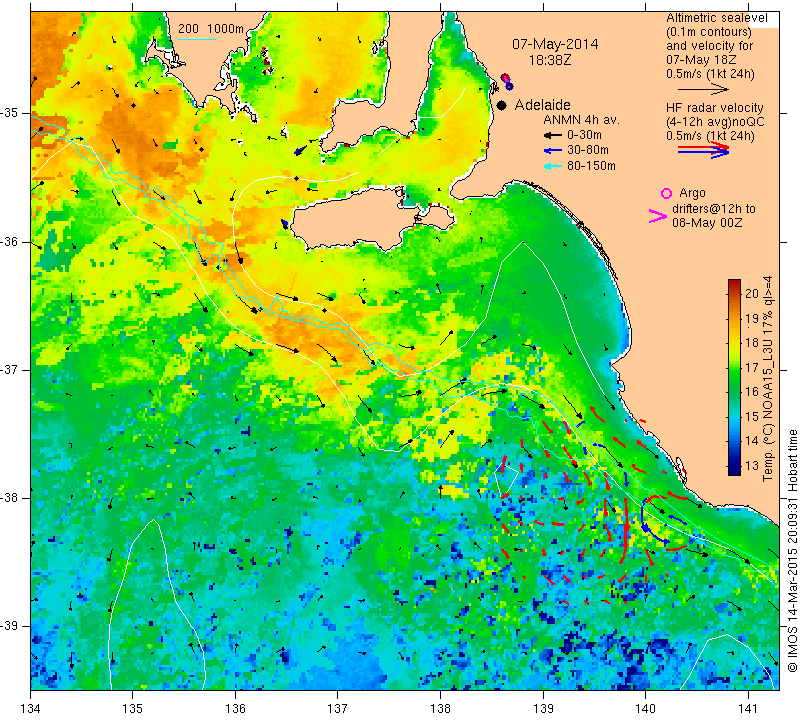Click the latitude axis label -37
800x720 pixels.
[x=11, y=369]
